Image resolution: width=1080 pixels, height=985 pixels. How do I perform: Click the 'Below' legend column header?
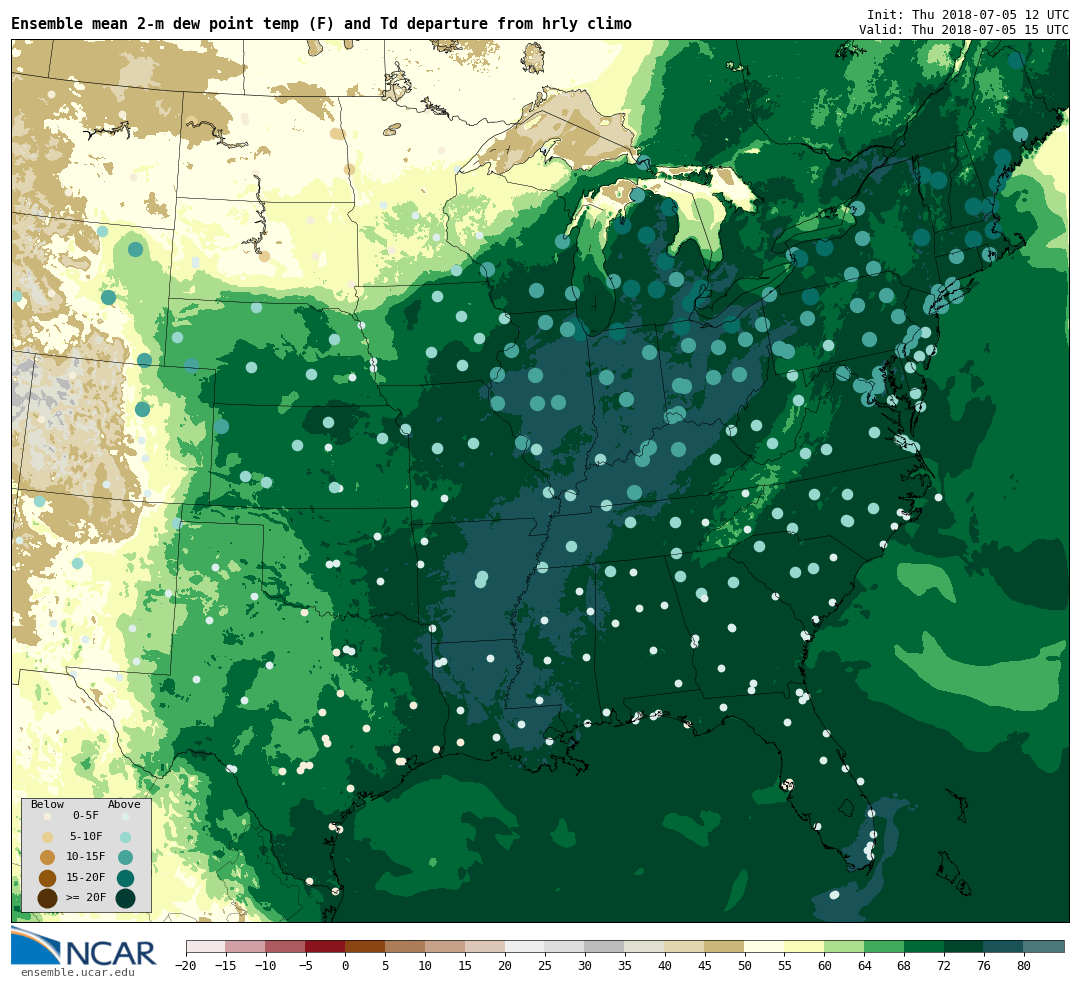click(x=48, y=805)
